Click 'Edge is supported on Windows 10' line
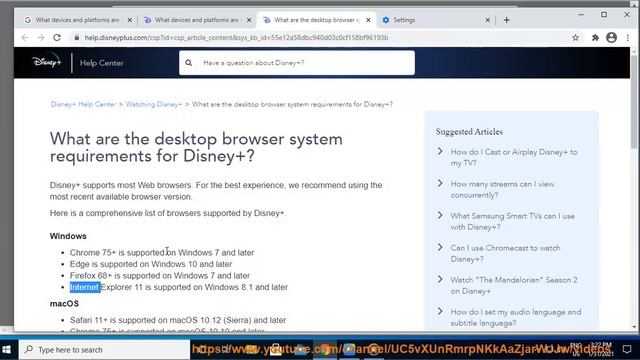The height and width of the screenshot is (360, 640). tap(151, 264)
